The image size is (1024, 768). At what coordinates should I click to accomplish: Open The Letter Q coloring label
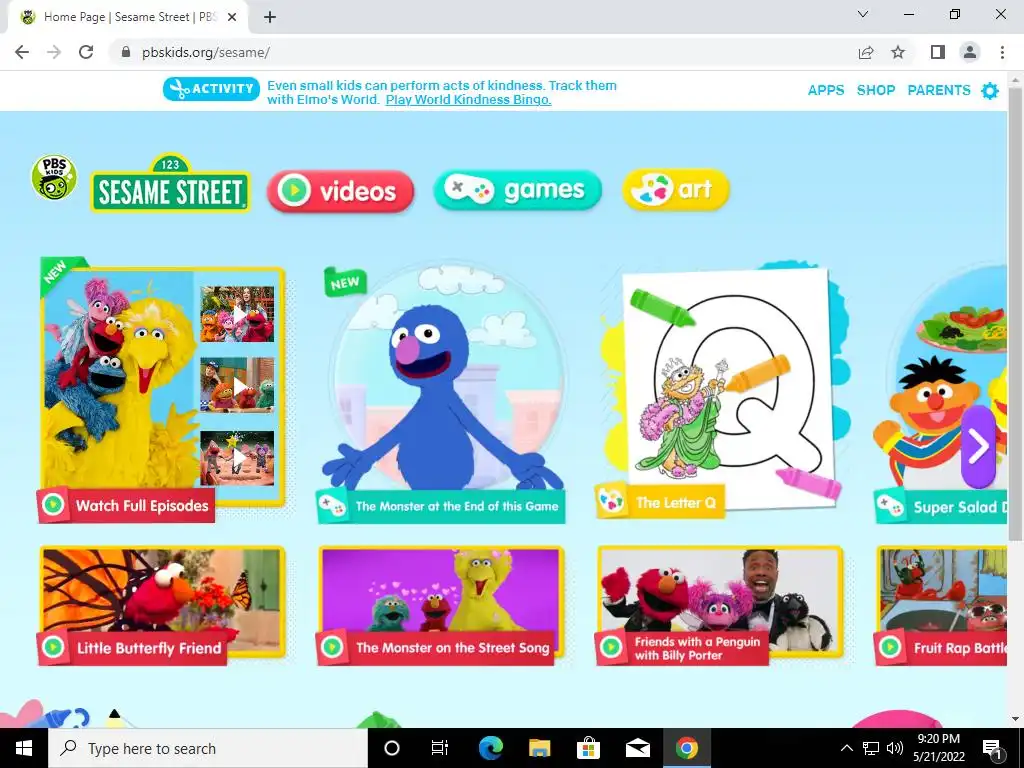tap(660, 503)
